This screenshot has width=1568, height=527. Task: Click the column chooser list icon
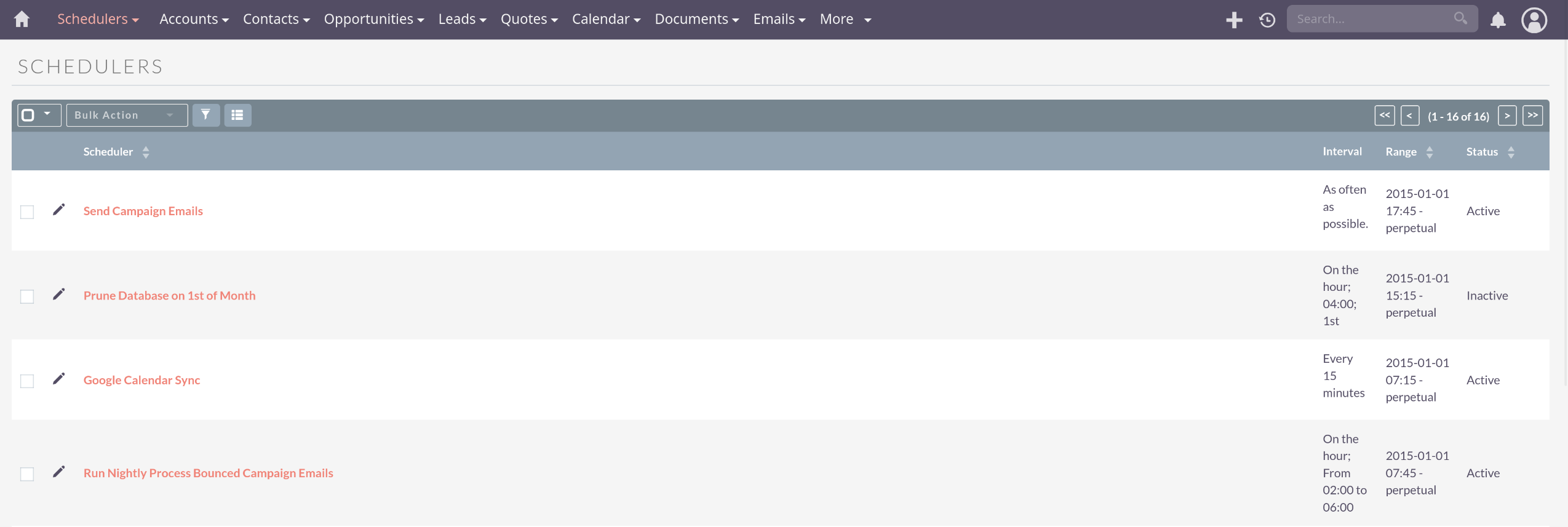click(237, 115)
